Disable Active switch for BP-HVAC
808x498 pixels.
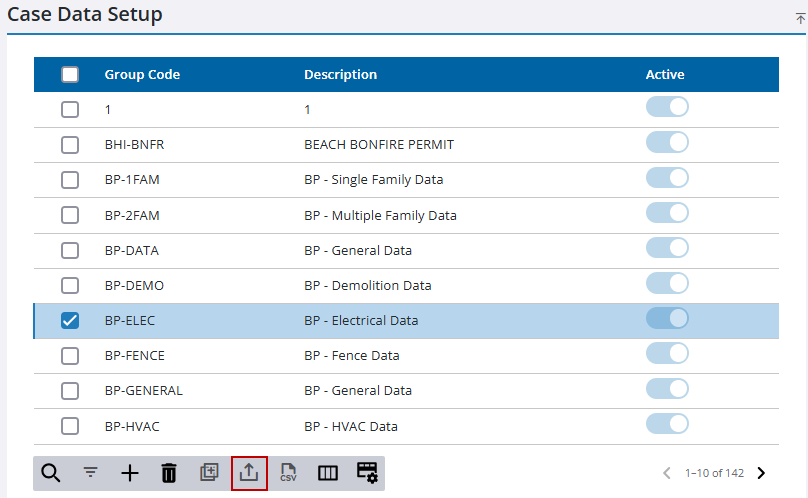coord(667,424)
